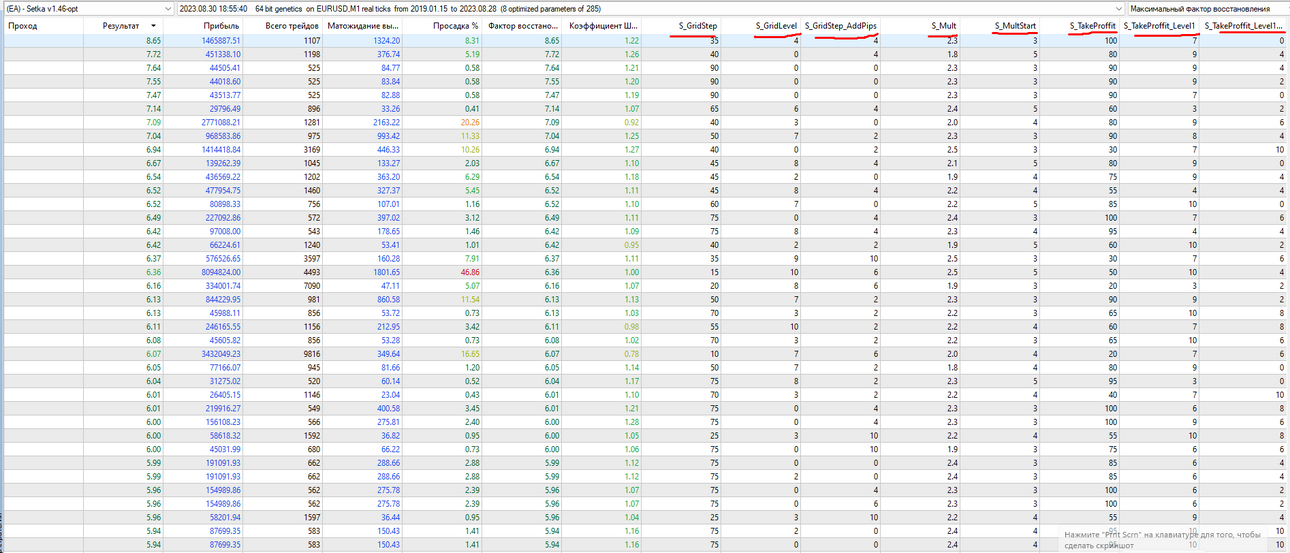Image resolution: width=1290 pixels, height=553 pixels.
Task: Click the profit cell 44018.60
Action: (x=221, y=80)
